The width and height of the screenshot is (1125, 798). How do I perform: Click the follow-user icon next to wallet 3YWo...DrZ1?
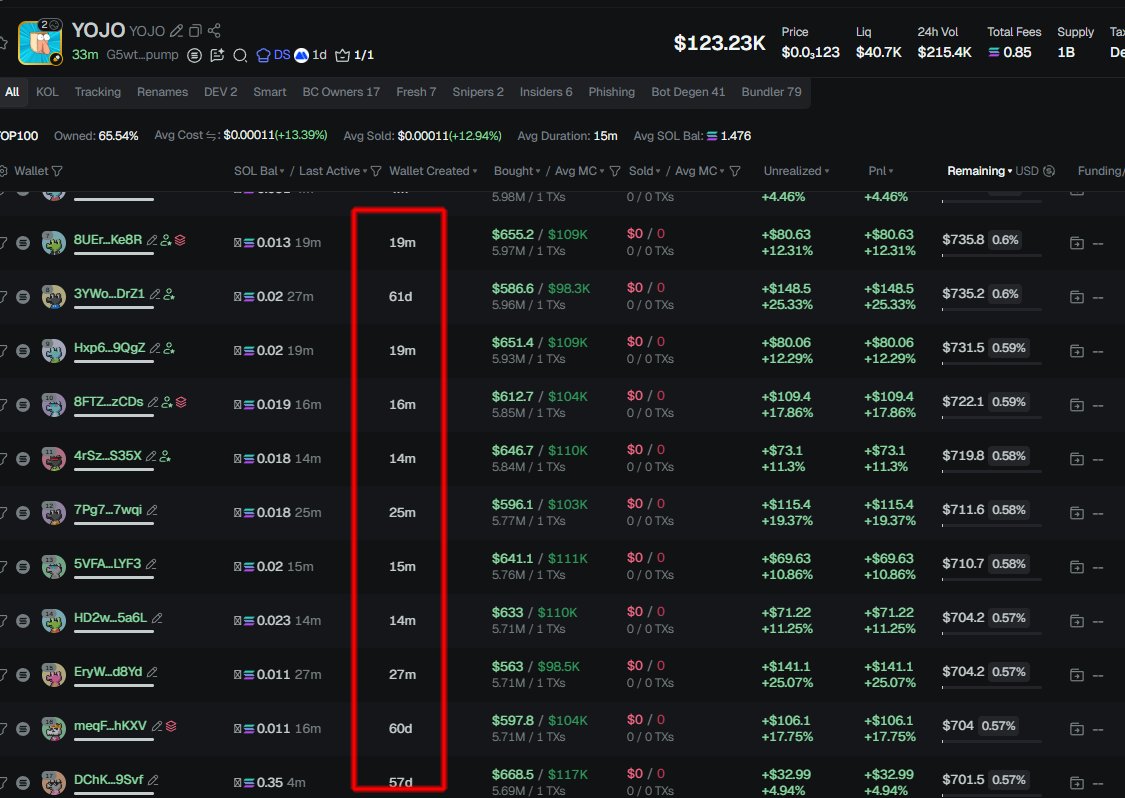coord(169,294)
